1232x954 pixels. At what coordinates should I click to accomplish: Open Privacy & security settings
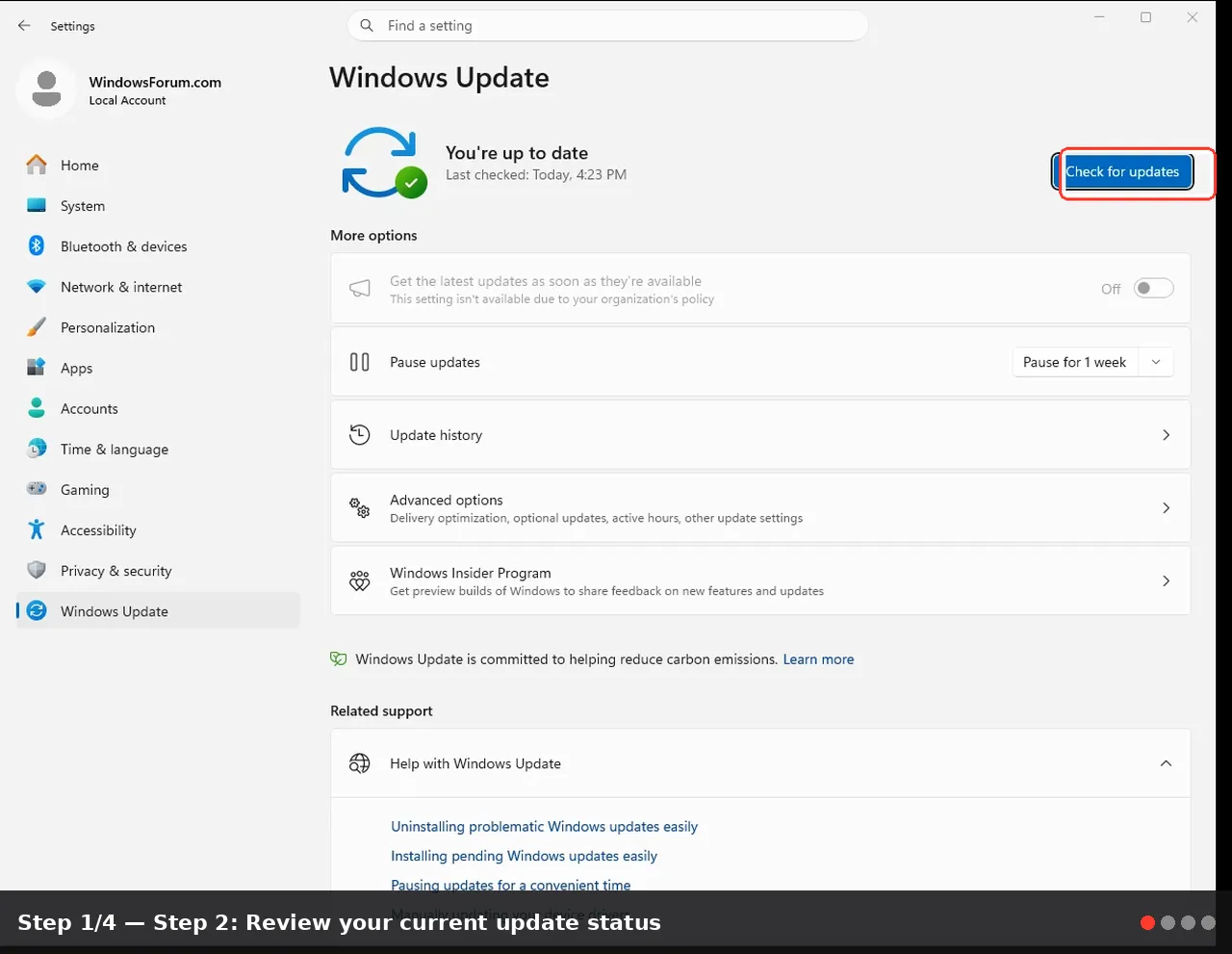pyautogui.click(x=158, y=570)
